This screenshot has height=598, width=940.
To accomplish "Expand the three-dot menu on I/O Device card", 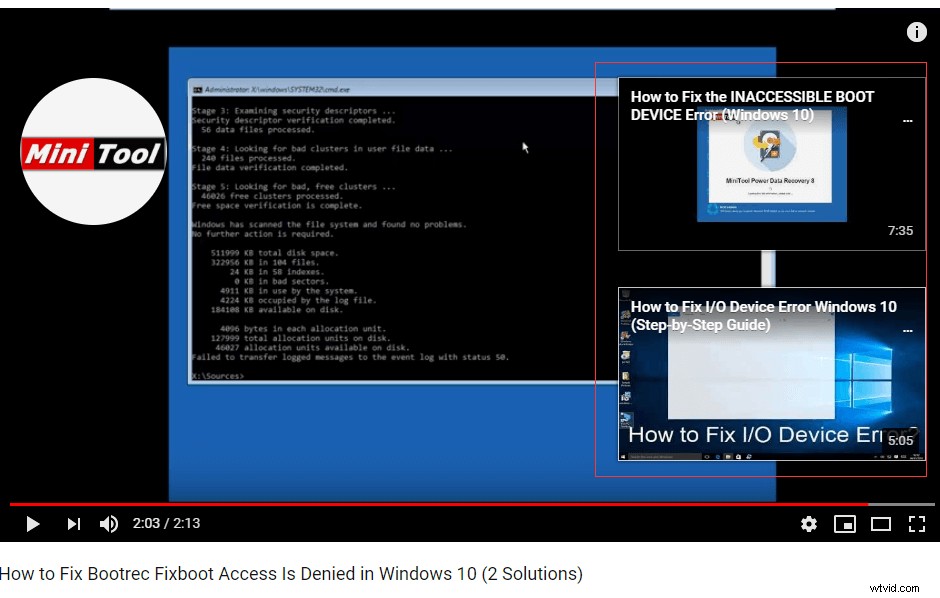I will tap(907, 330).
